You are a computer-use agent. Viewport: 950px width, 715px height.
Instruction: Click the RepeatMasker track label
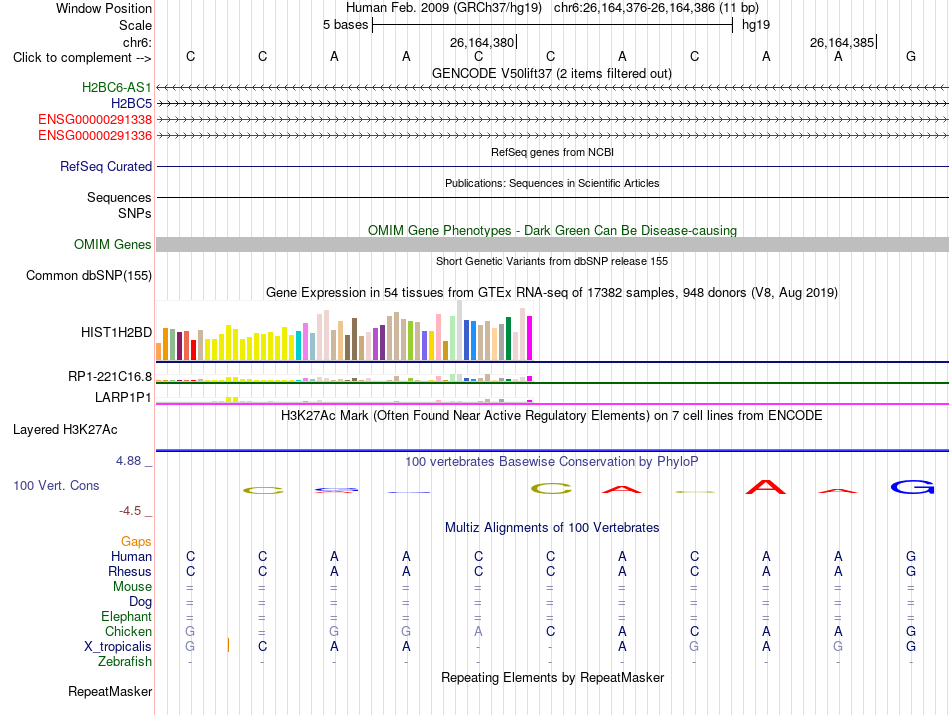(x=110, y=691)
